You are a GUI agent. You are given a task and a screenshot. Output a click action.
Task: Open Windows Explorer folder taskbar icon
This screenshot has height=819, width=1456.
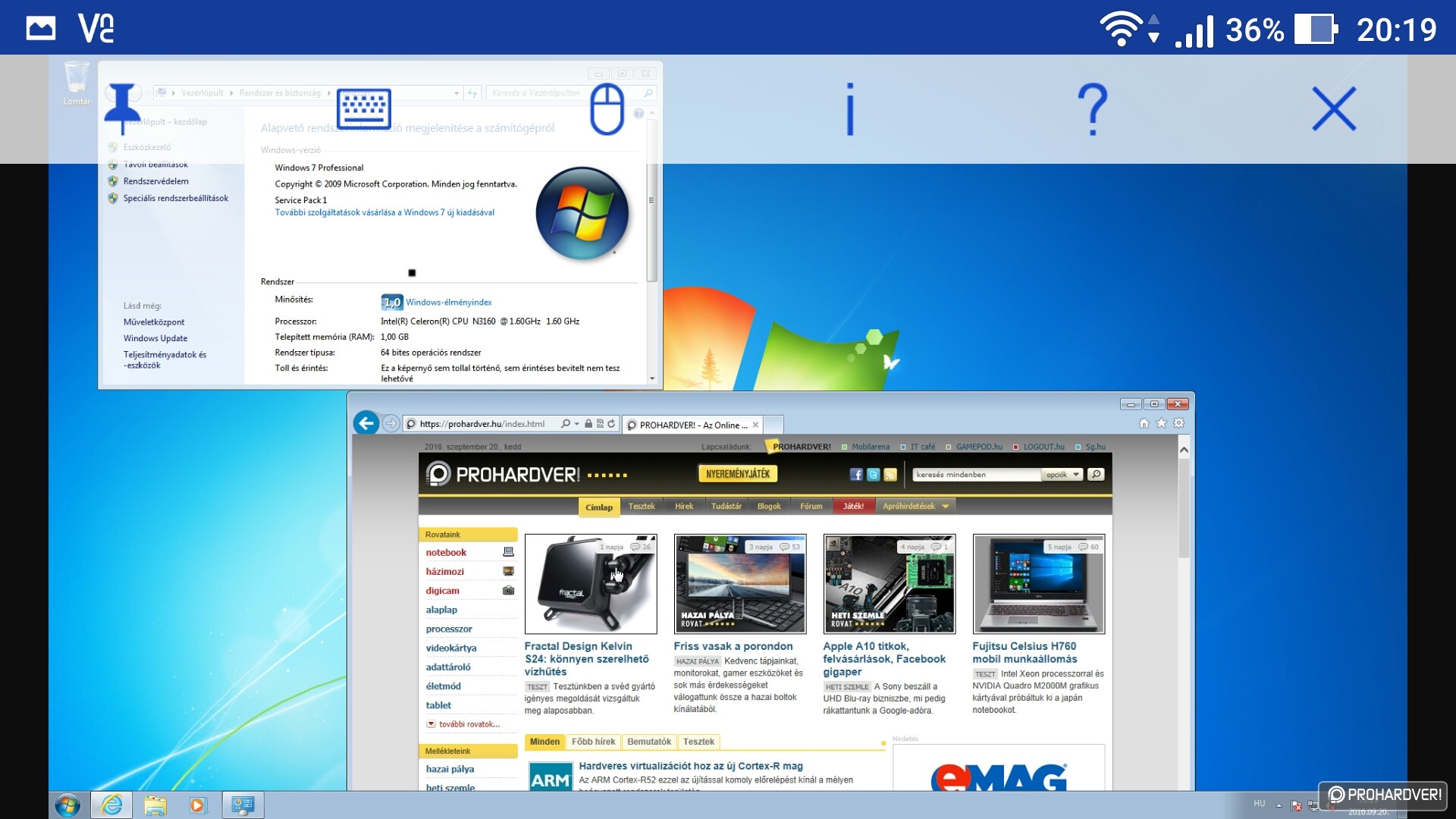point(155,805)
